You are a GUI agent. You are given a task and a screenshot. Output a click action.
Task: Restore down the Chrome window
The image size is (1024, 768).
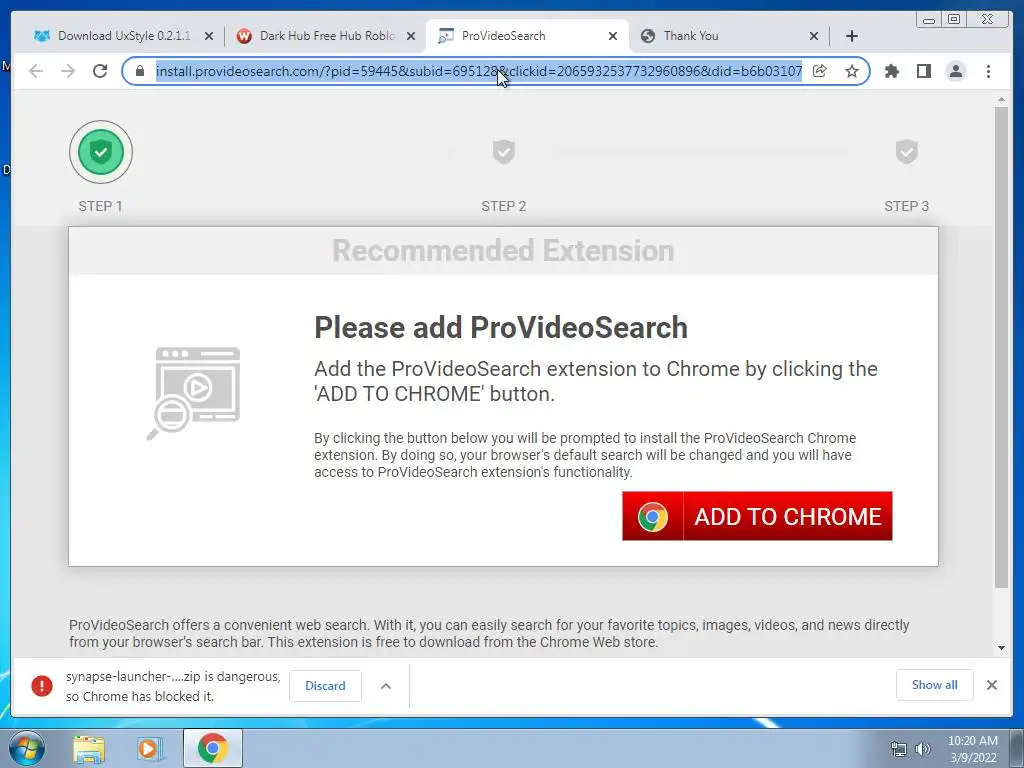click(x=954, y=20)
